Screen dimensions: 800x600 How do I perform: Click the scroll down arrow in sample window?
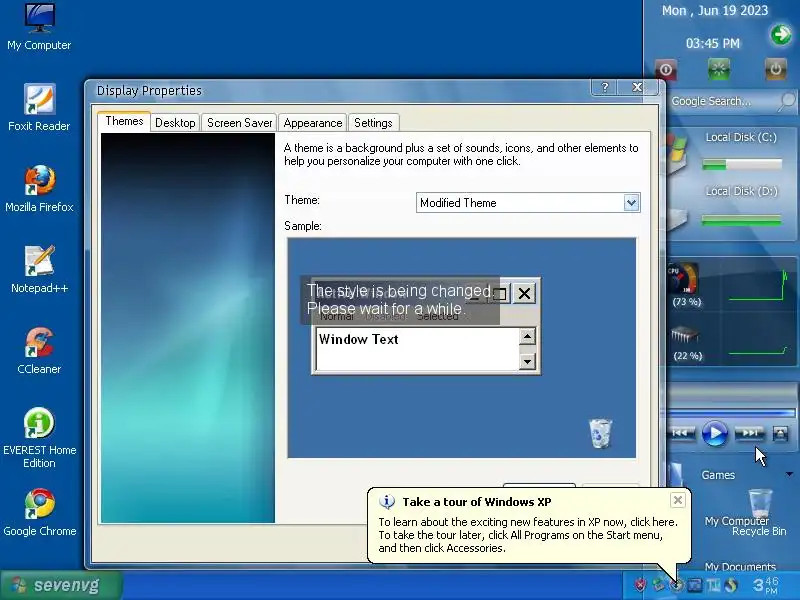(x=527, y=362)
